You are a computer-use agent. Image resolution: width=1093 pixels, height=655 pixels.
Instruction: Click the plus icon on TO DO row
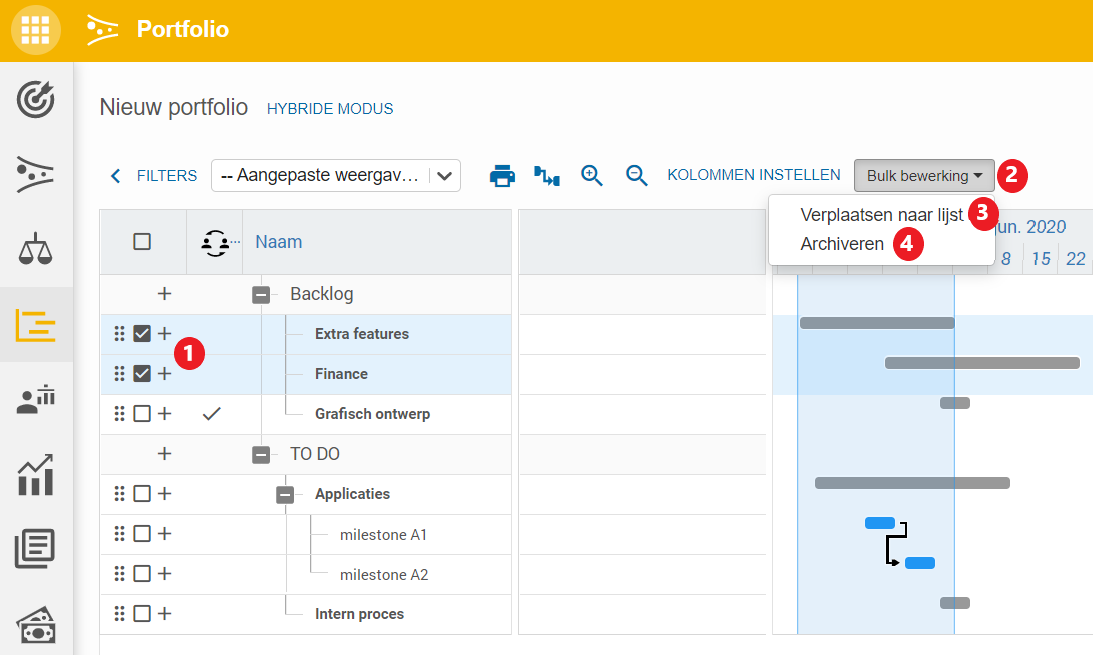(165, 454)
